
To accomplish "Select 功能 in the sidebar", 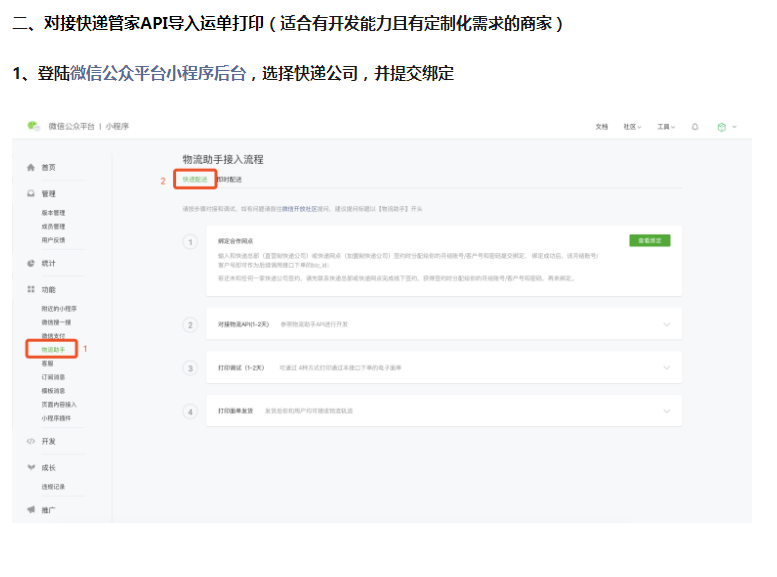I will coord(49,289).
